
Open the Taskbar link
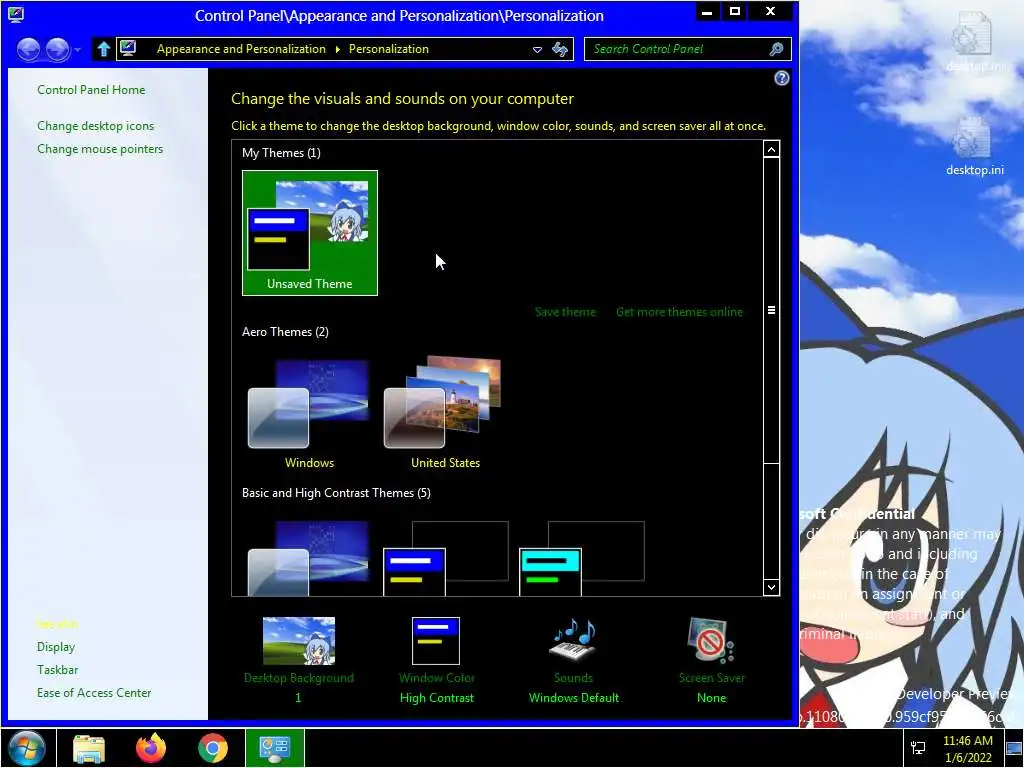coord(57,669)
